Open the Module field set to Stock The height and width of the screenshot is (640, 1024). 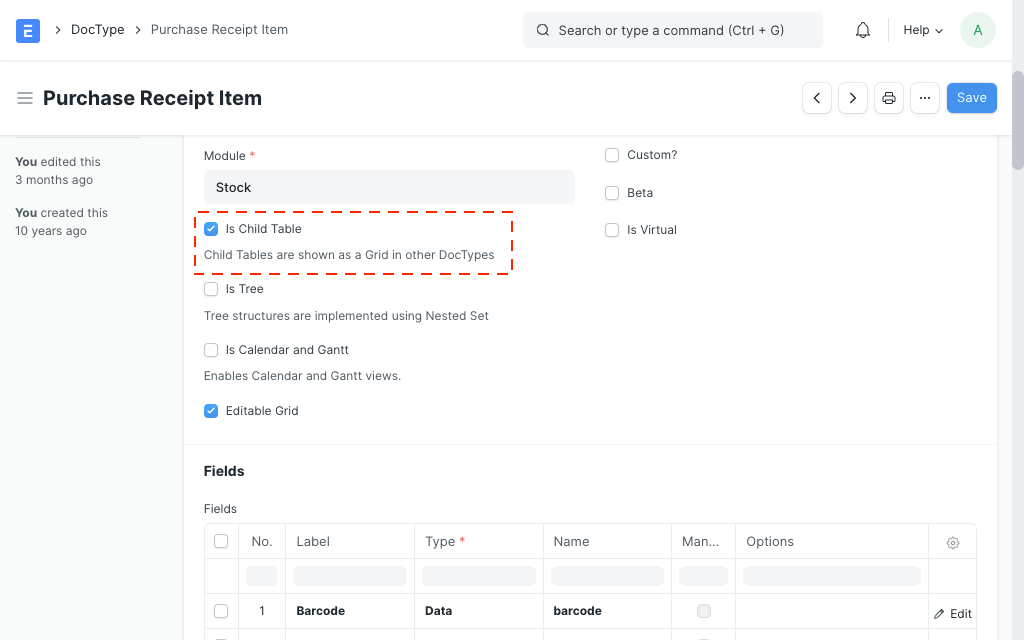pyautogui.click(x=389, y=187)
